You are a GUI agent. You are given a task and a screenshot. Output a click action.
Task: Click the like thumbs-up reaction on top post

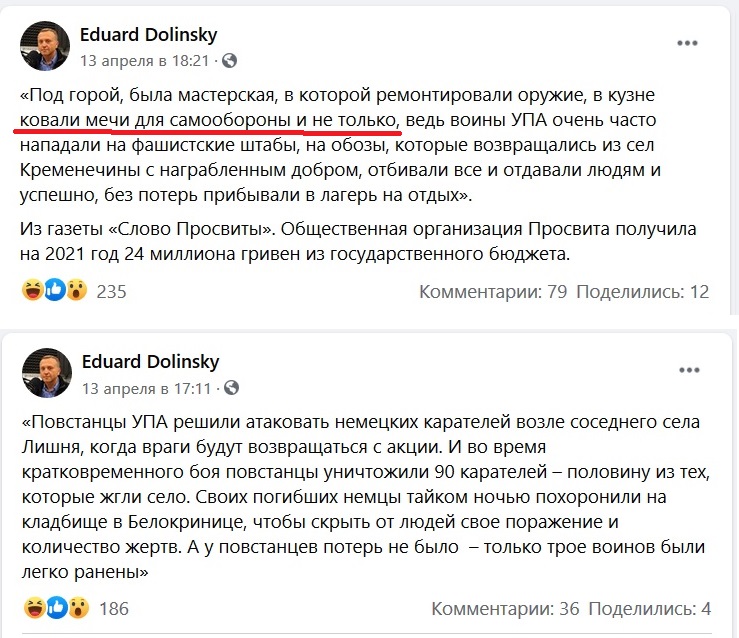[54, 291]
